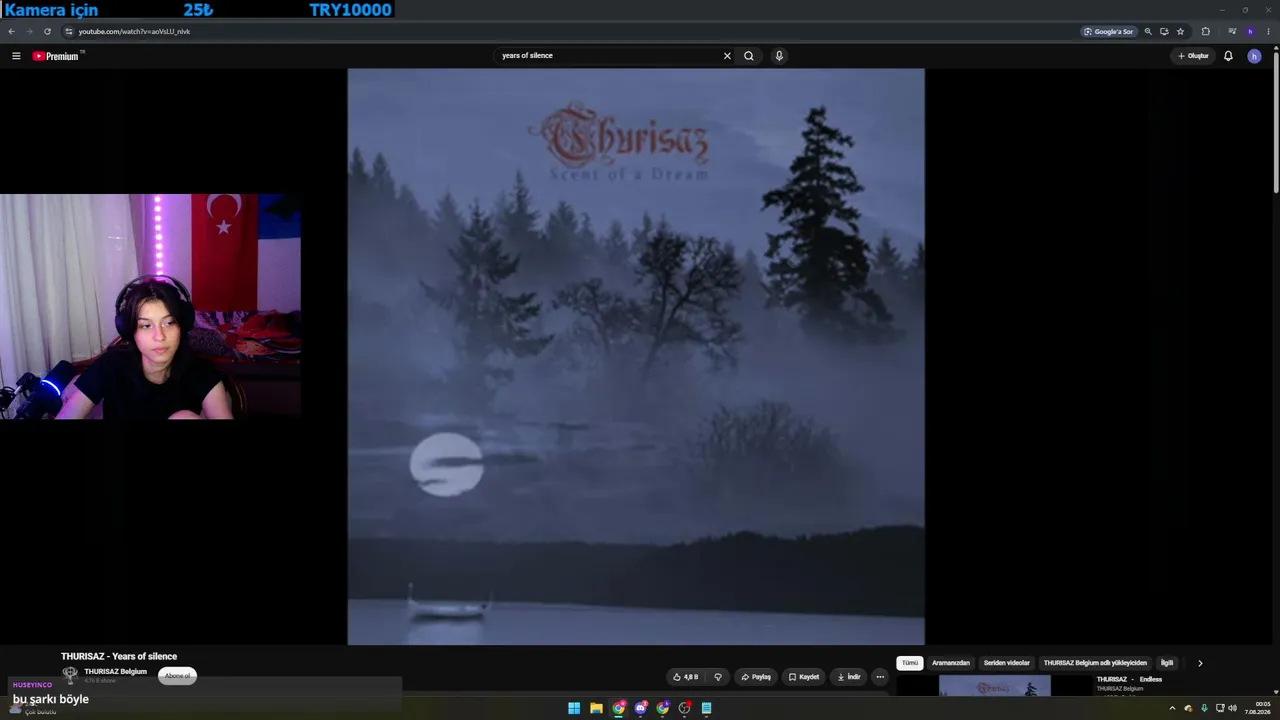Open more actions ellipsis under video

[880, 677]
